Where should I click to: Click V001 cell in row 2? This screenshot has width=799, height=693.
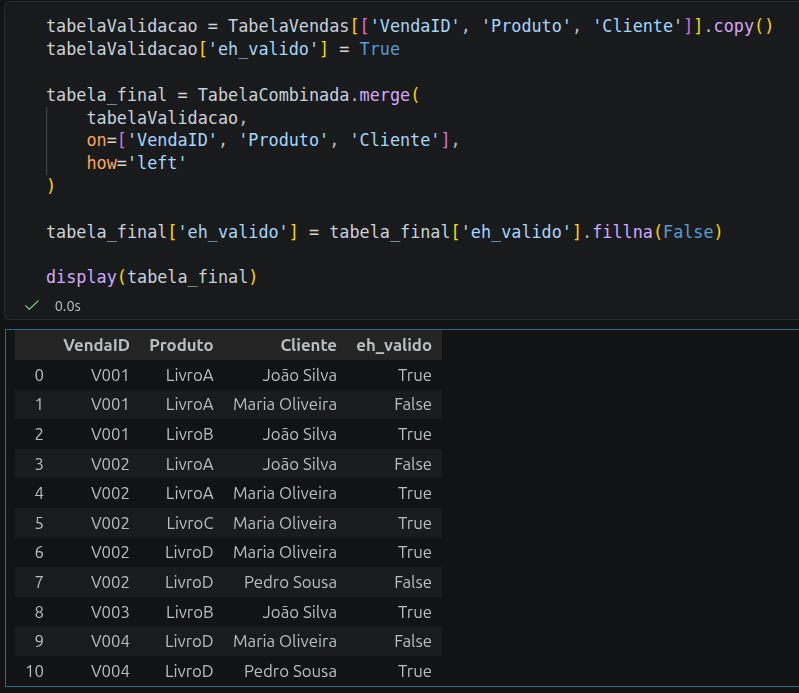point(110,434)
